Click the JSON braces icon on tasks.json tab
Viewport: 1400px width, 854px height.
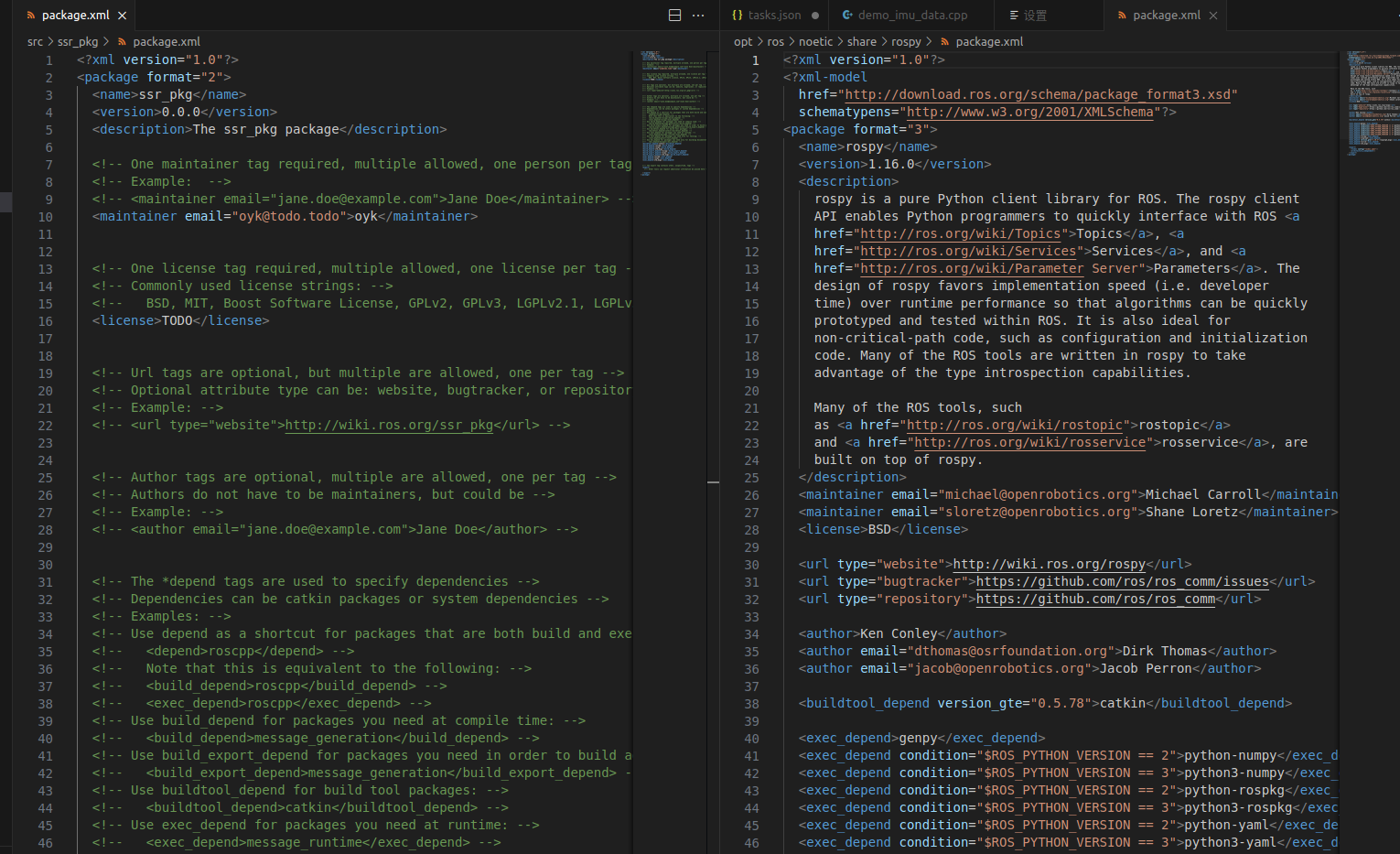(x=738, y=16)
